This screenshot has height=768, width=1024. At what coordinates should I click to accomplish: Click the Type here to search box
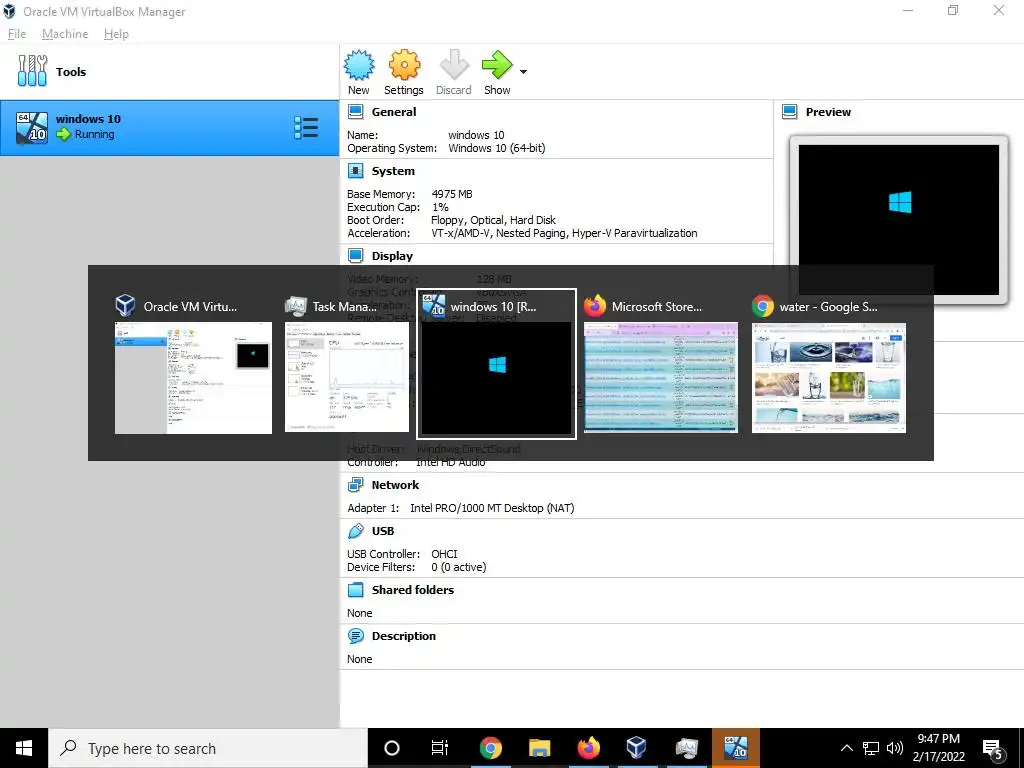208,748
